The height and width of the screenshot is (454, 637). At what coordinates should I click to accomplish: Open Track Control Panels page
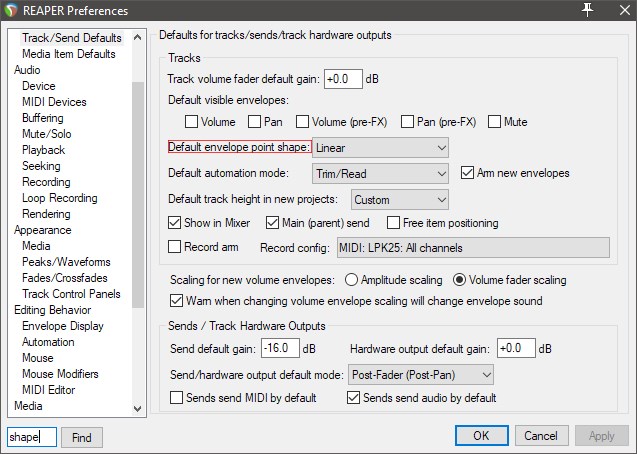71,294
